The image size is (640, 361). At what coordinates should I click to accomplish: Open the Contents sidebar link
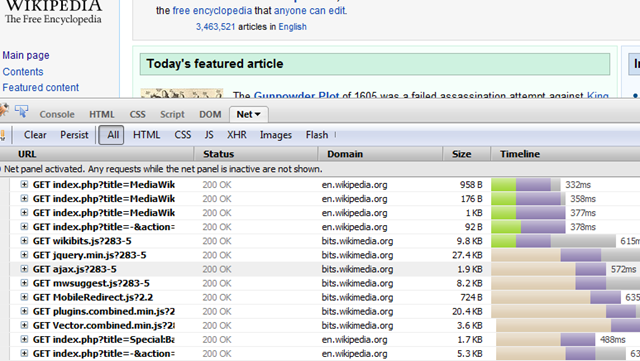23,72
